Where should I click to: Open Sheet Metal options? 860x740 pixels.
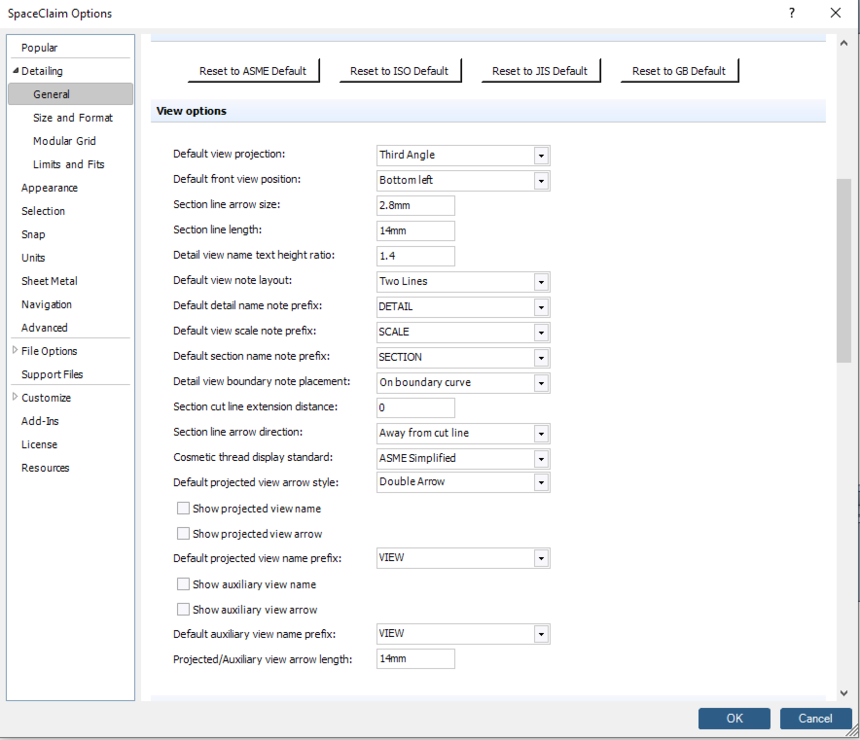[x=49, y=281]
